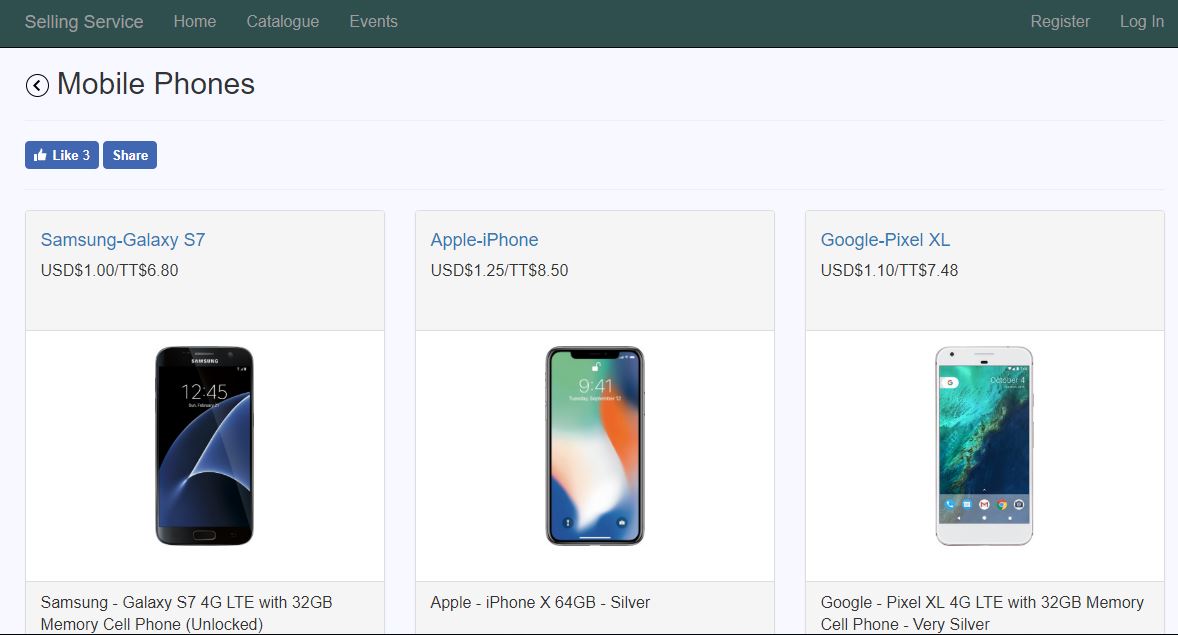Click the Apple iPhone X 64GB Silver description
This screenshot has width=1178, height=635.
[540, 603]
